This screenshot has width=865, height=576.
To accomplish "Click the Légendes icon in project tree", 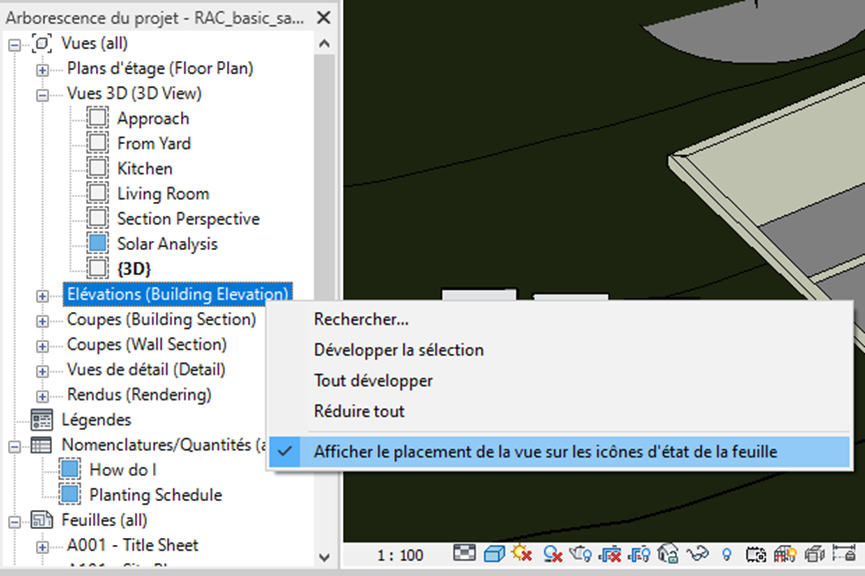I will [42, 420].
